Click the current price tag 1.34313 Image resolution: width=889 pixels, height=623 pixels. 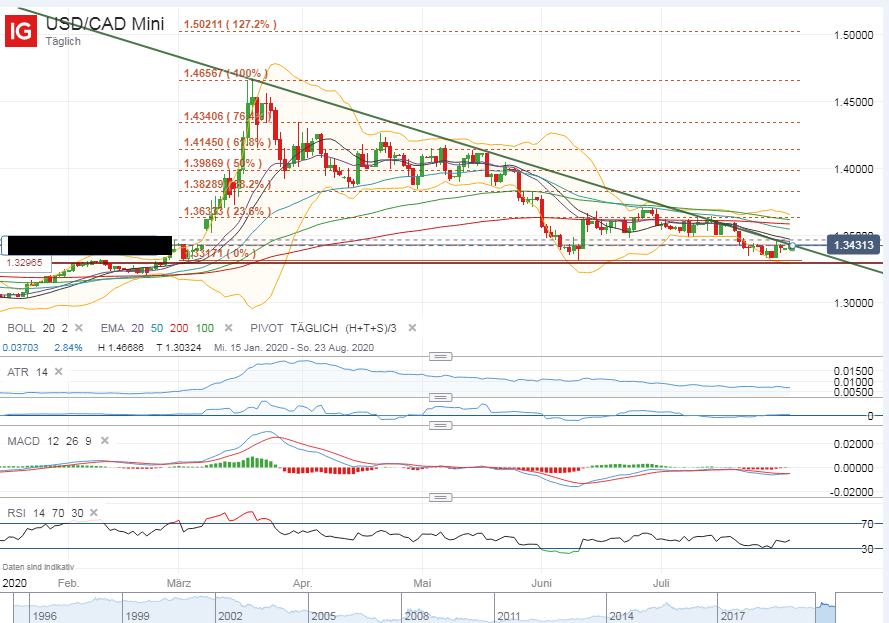(x=855, y=244)
